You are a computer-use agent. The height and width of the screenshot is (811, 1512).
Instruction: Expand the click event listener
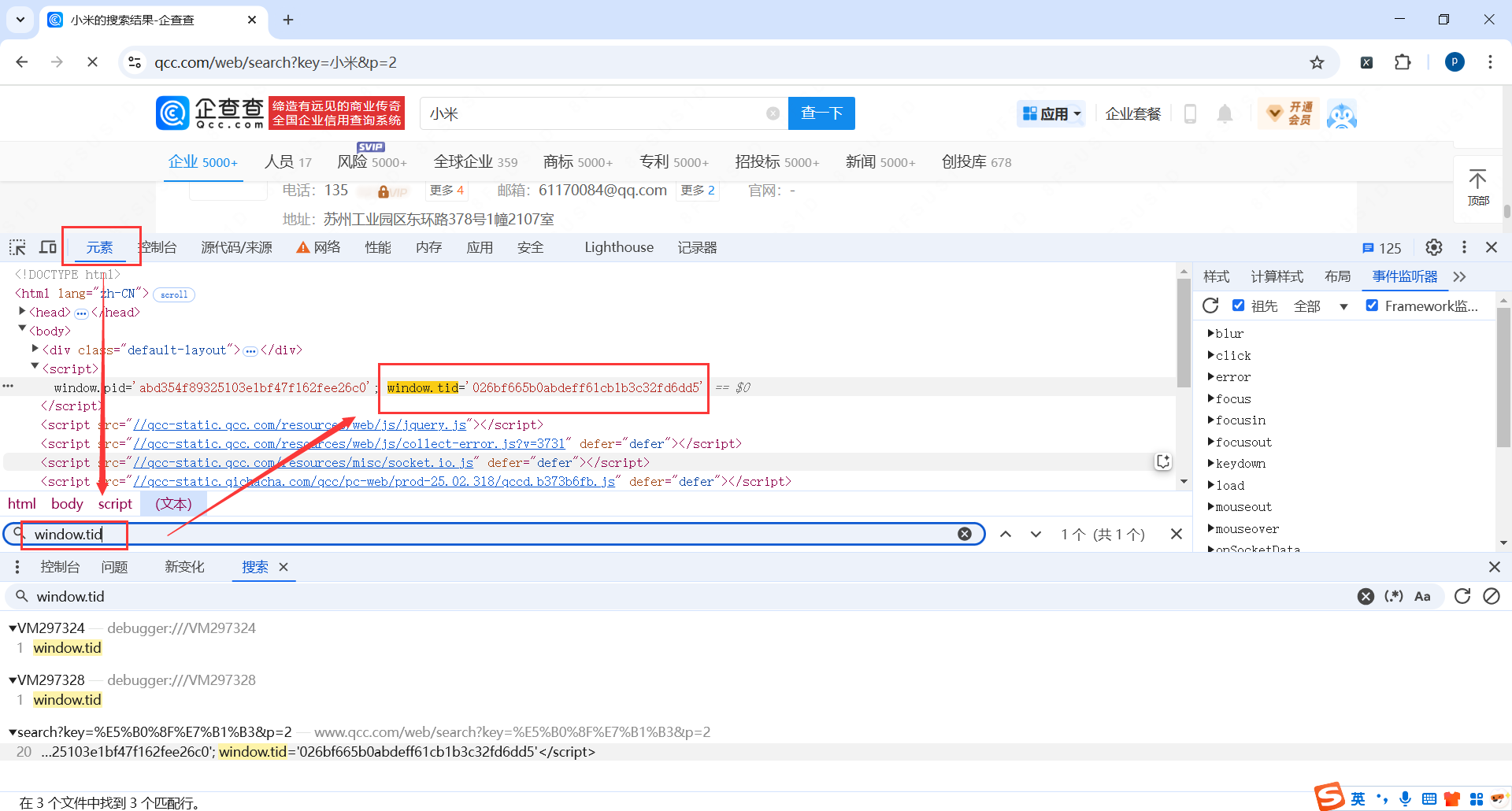click(1211, 355)
